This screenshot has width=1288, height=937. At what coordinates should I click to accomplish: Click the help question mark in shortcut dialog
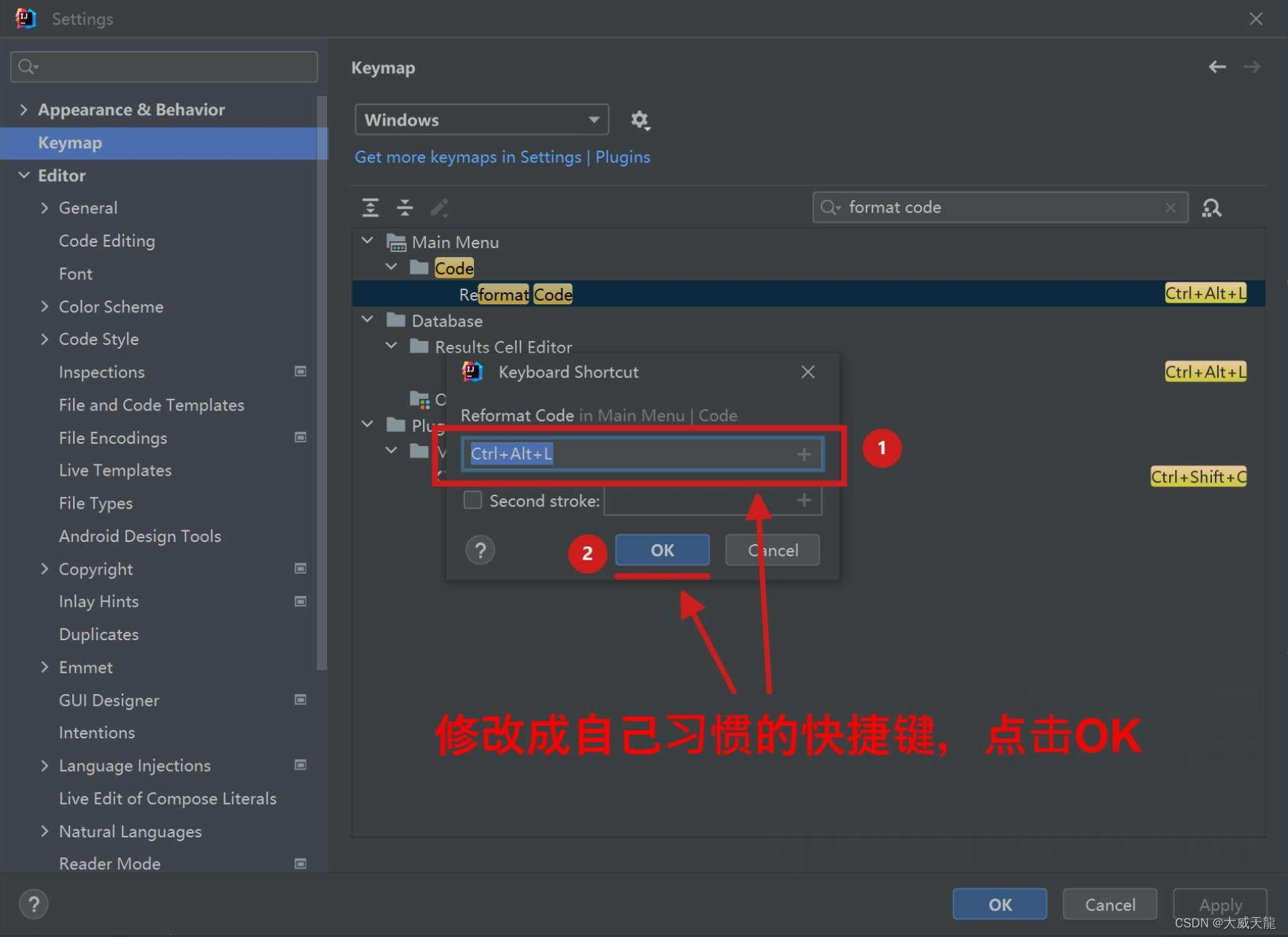pyautogui.click(x=480, y=550)
